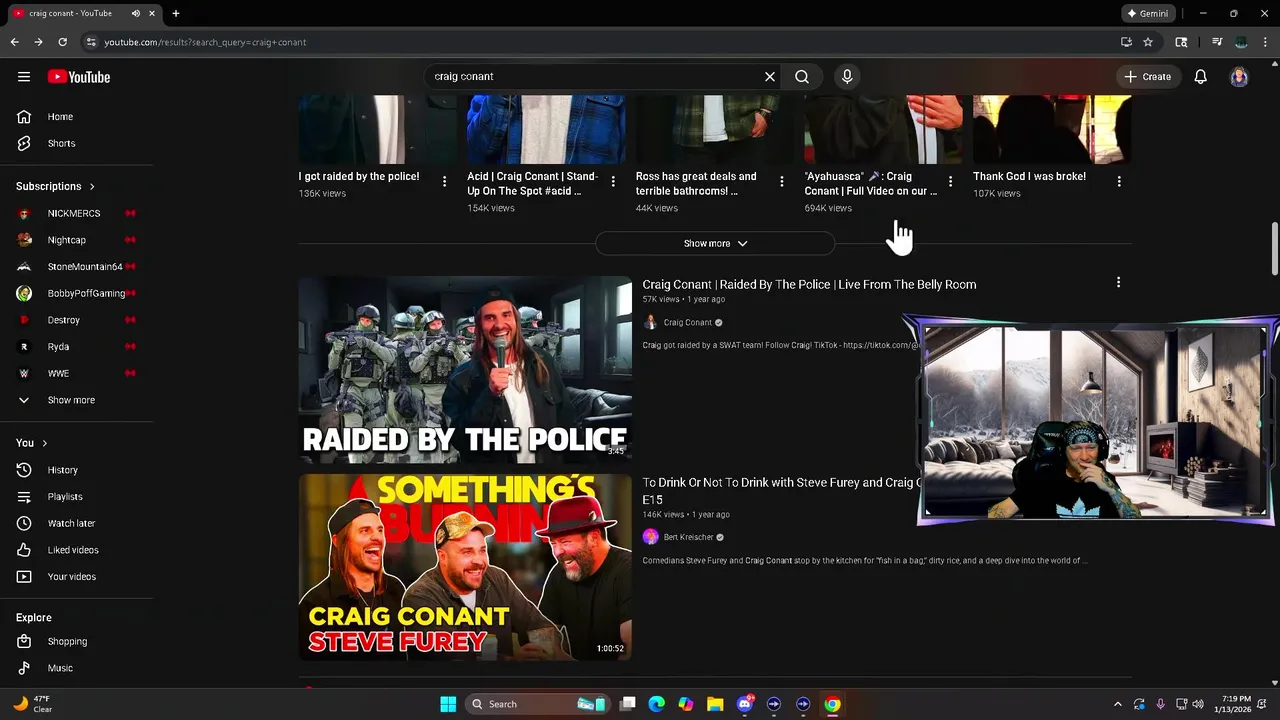Expand the Subscriptions section chevron
This screenshot has height=720, width=1280.
[x=92, y=186]
